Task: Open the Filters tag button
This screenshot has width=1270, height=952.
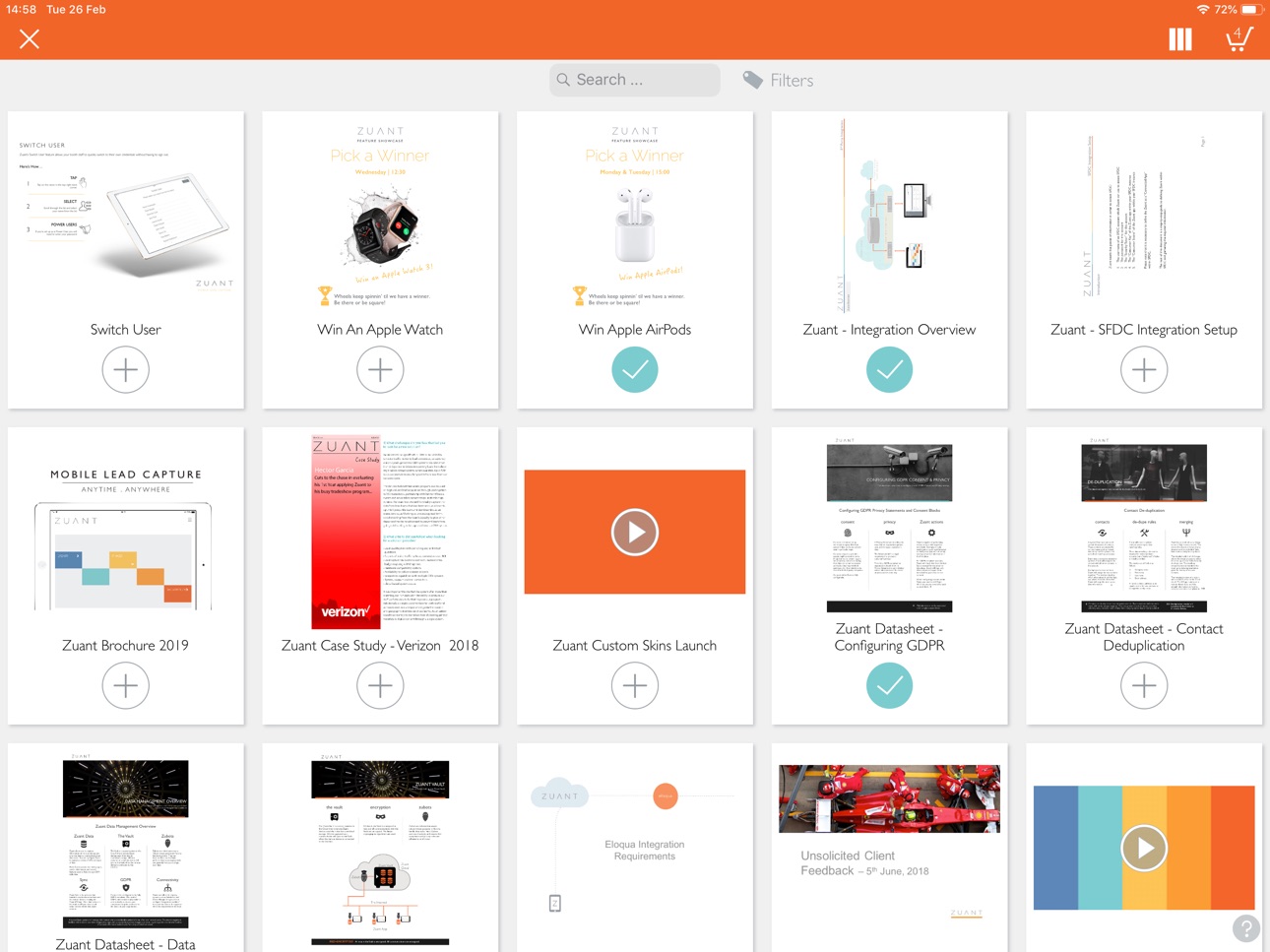Action: coord(778,80)
